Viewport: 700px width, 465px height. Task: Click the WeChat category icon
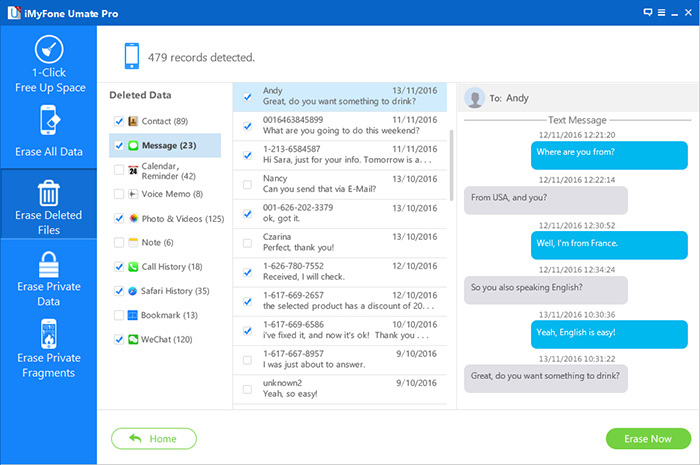pos(133,339)
